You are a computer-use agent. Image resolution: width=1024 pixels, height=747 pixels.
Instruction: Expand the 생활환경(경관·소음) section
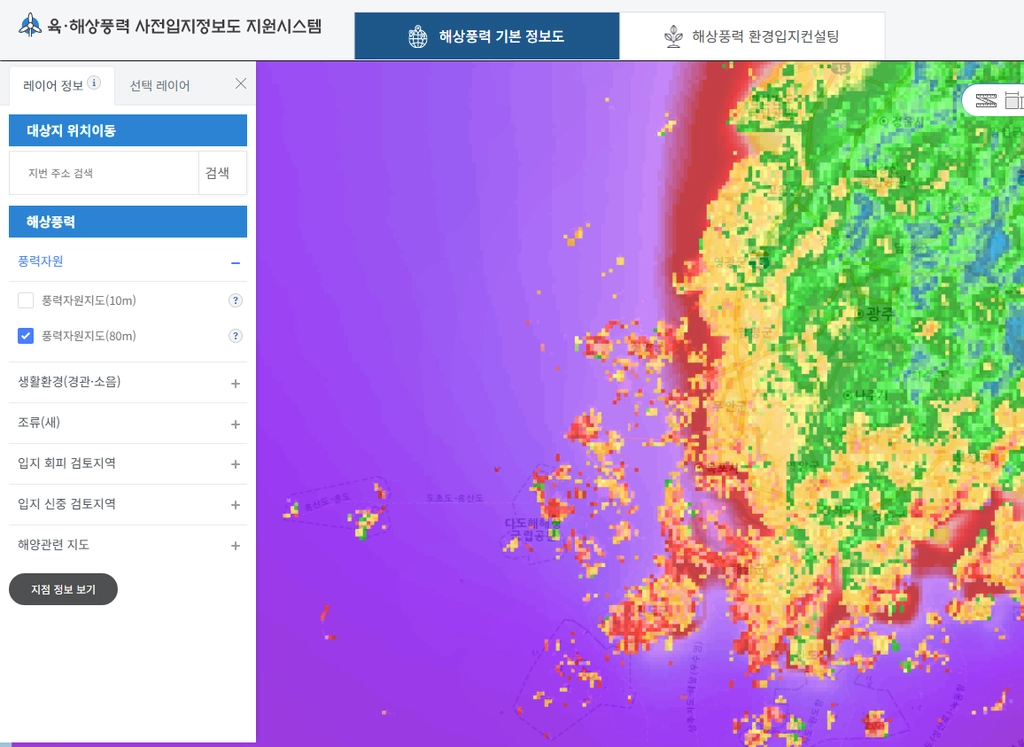click(x=236, y=383)
